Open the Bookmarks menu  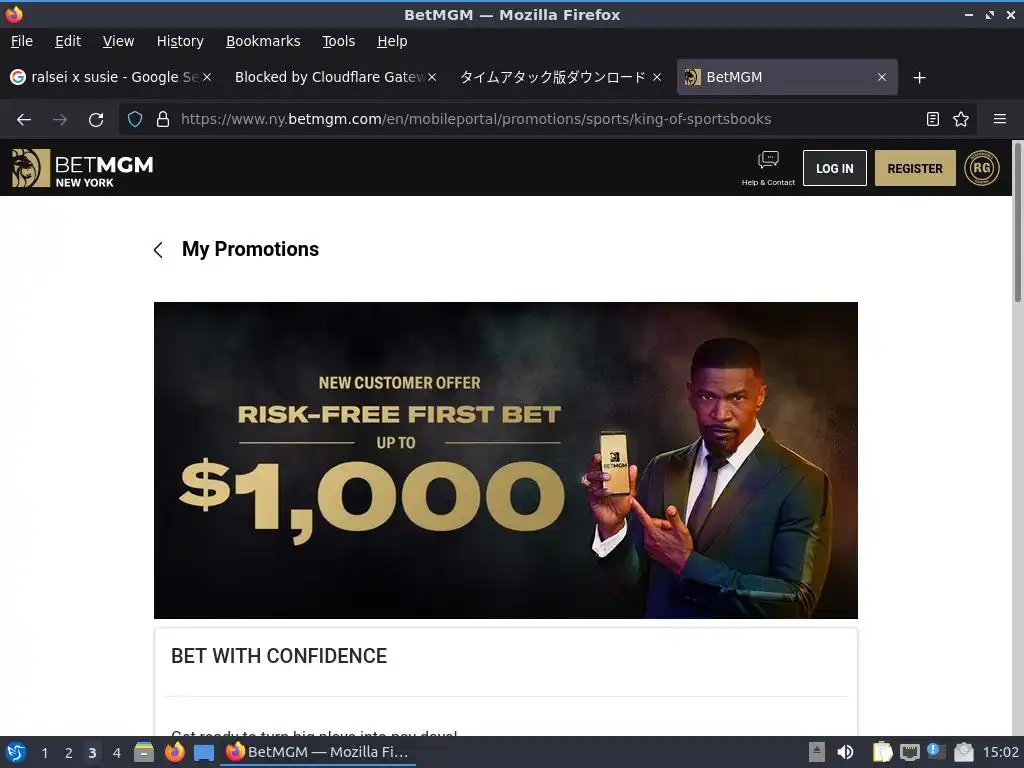pyautogui.click(x=263, y=41)
